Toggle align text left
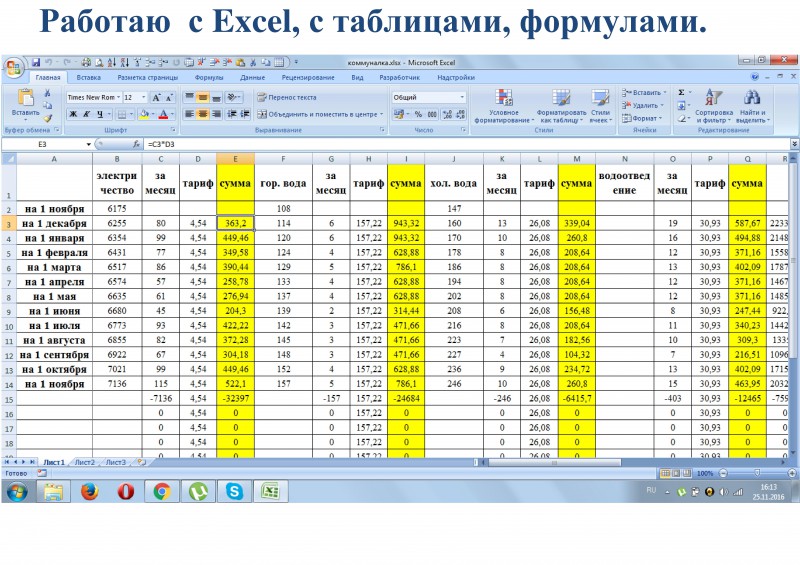This screenshot has width=800, height=565. pos(189,114)
